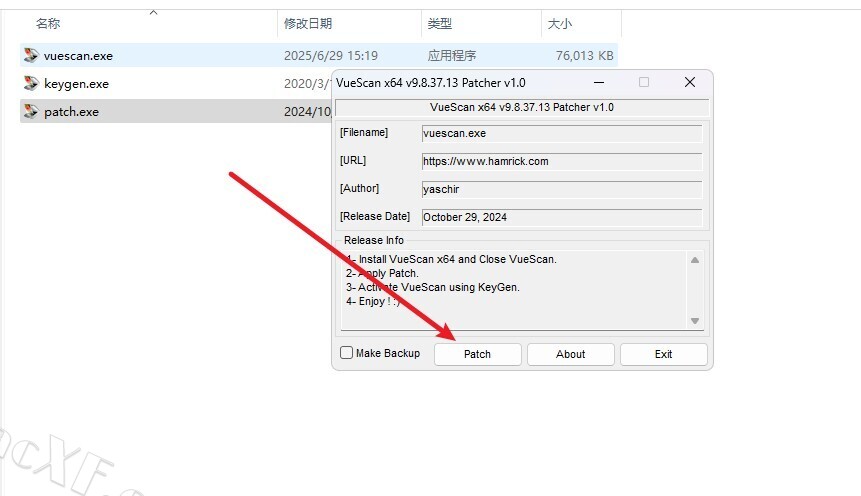861x496 pixels.
Task: Select the vuescan.exe file name
Action: pyautogui.click(x=79, y=56)
